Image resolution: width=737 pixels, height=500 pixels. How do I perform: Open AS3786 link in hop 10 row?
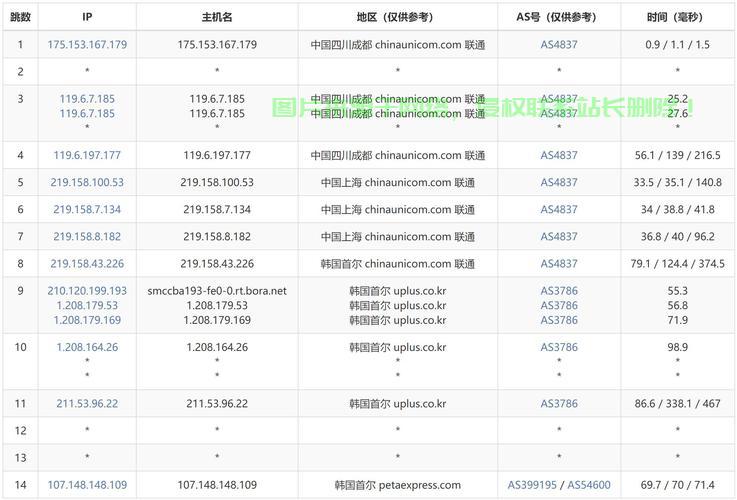[559, 347]
